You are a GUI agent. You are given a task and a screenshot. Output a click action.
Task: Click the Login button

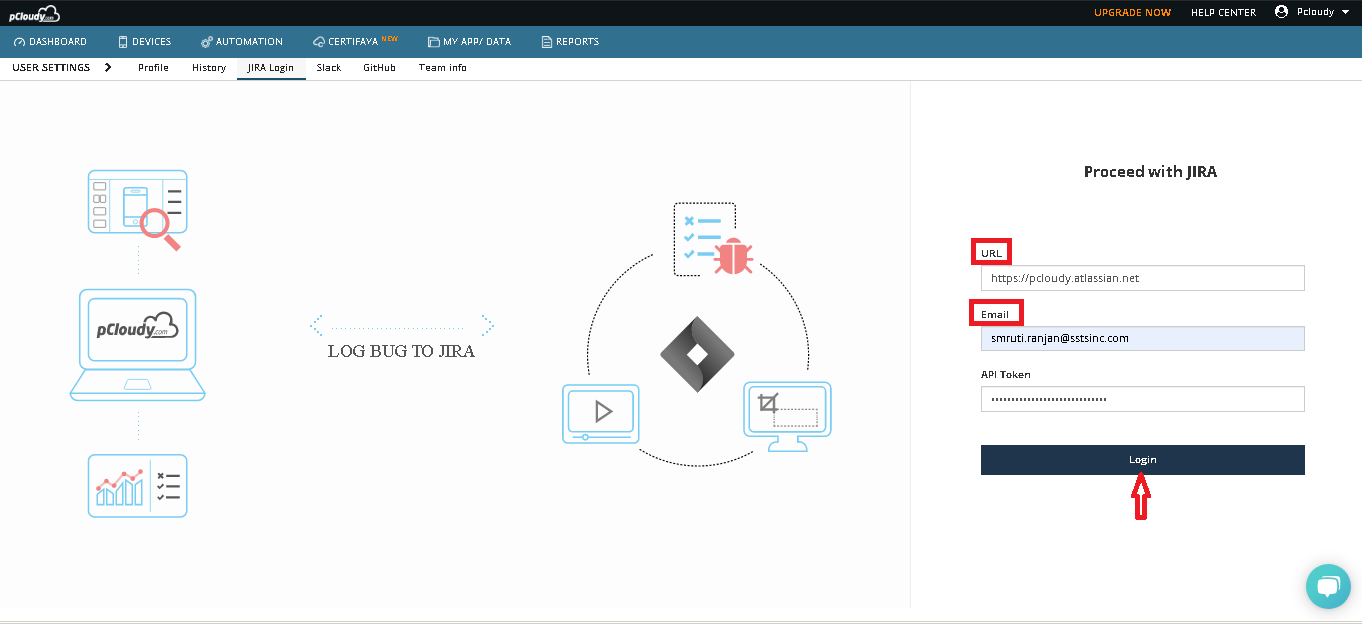click(x=1142, y=460)
